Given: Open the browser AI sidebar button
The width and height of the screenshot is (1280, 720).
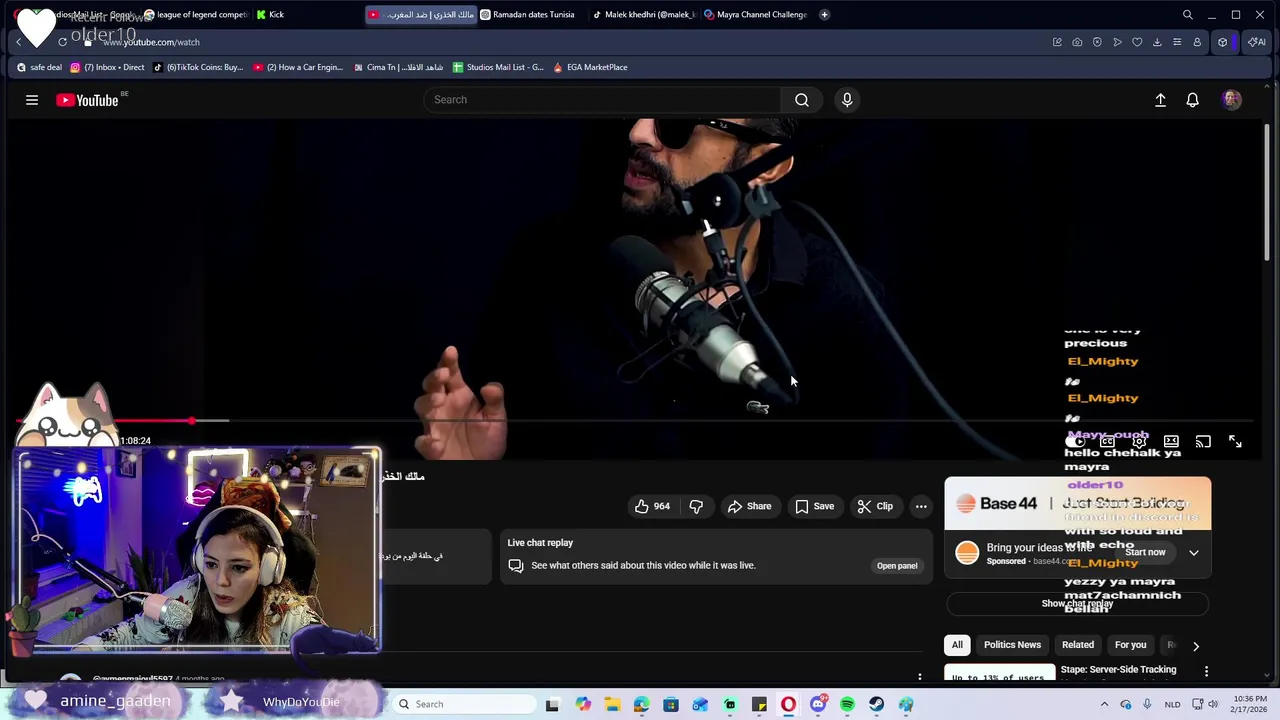Looking at the screenshot, I should [x=1256, y=42].
